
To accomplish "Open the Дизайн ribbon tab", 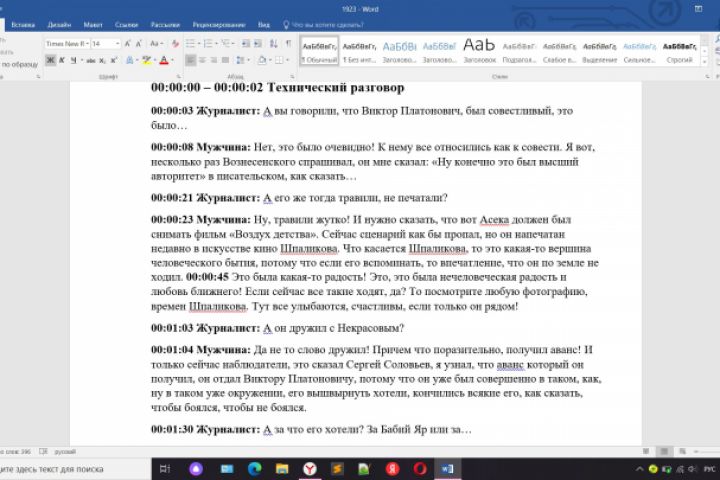I will 59,25.
